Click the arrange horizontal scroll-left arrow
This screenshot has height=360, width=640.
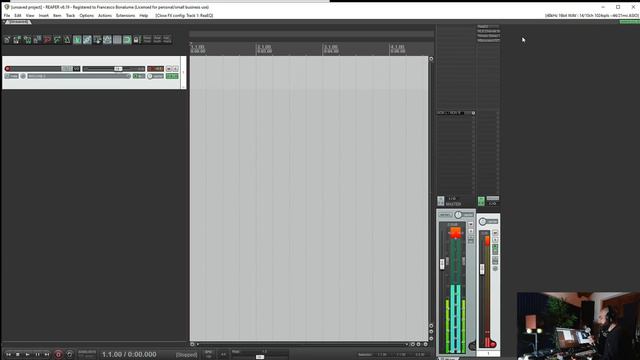198,344
